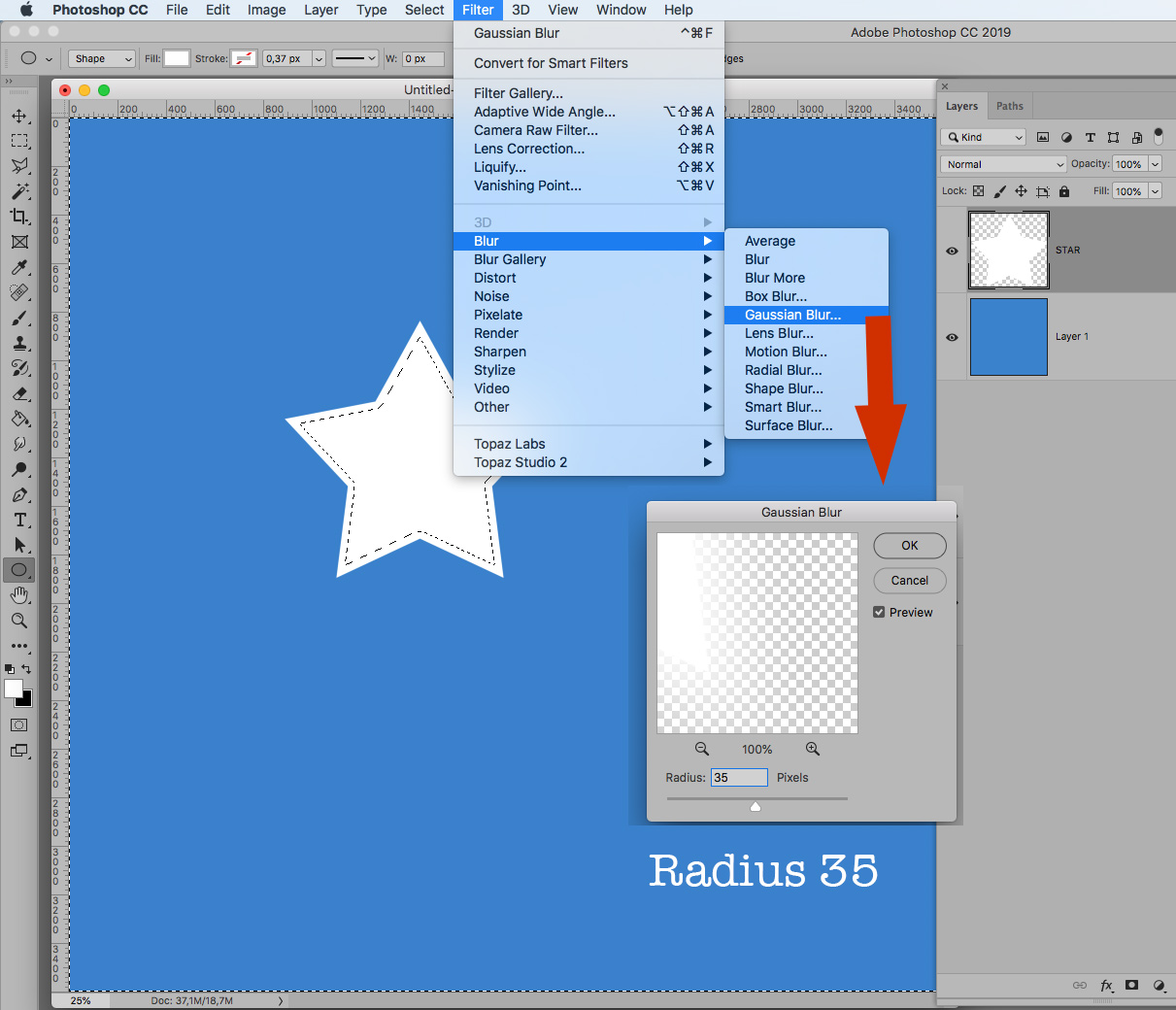Open the Edit Toolbar three-dots icon
This screenshot has height=1010, width=1176.
pyautogui.click(x=19, y=646)
